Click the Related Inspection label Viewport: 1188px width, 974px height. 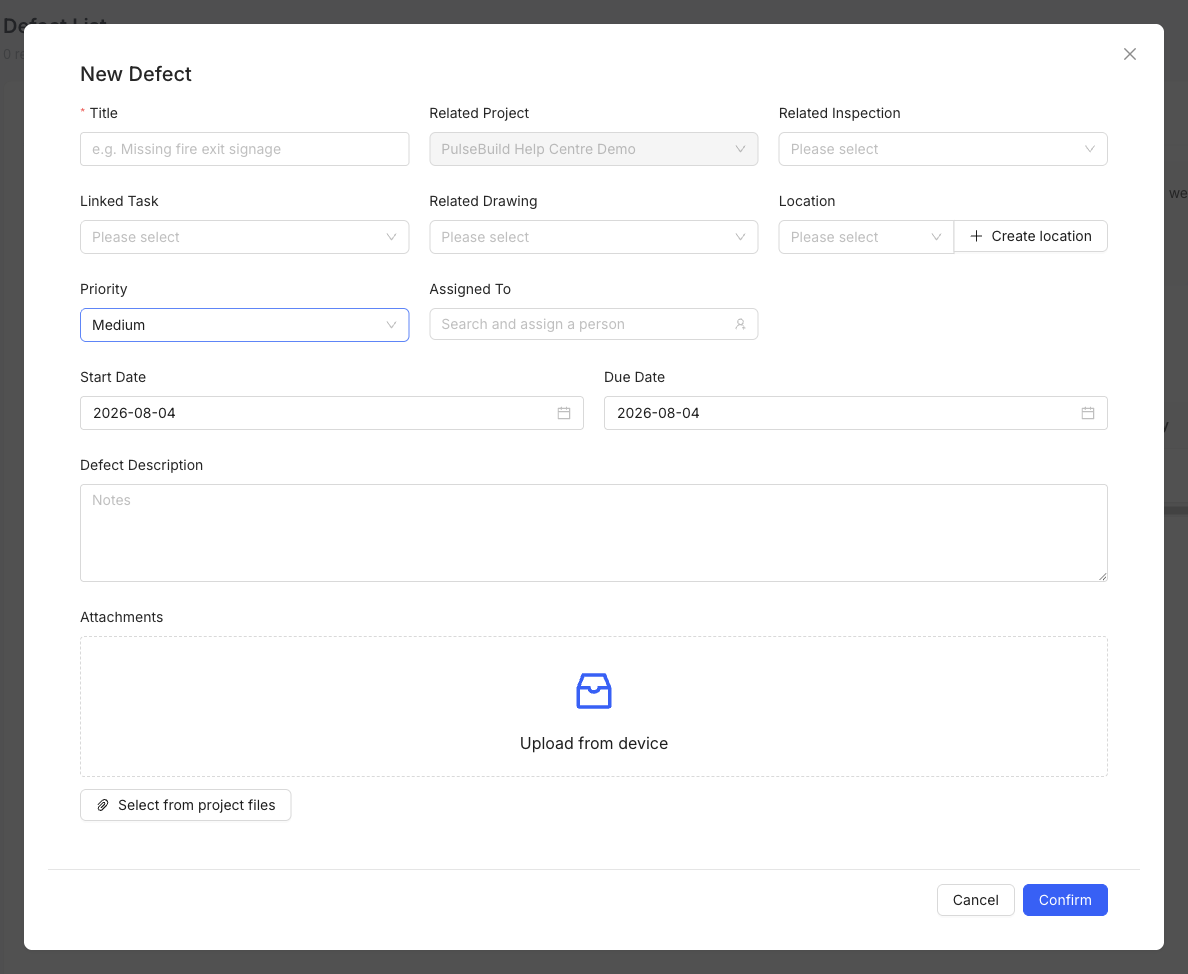click(x=839, y=113)
